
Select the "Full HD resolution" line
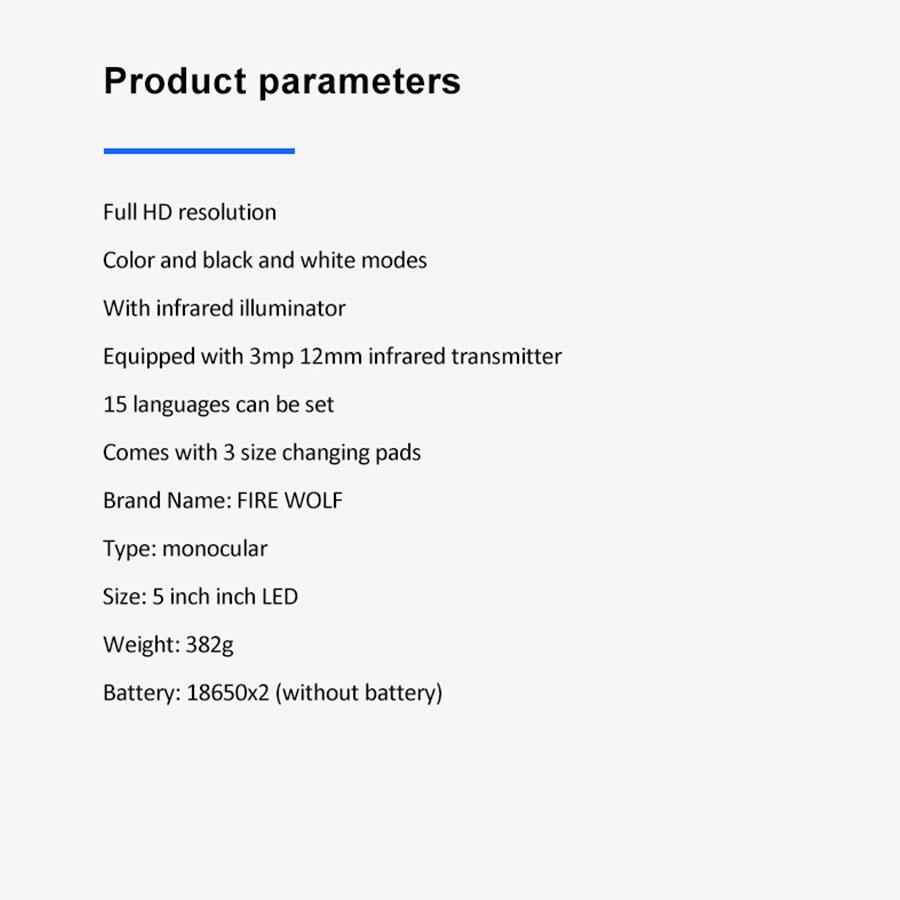tap(190, 212)
